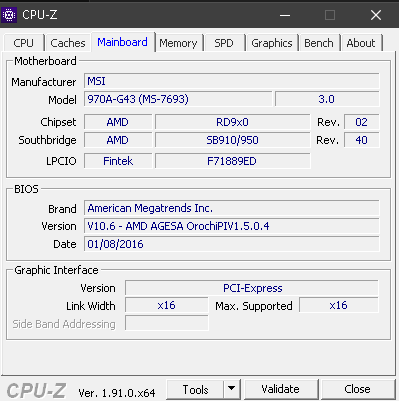Click the Southbridge vendor AMD field

click(x=118, y=140)
